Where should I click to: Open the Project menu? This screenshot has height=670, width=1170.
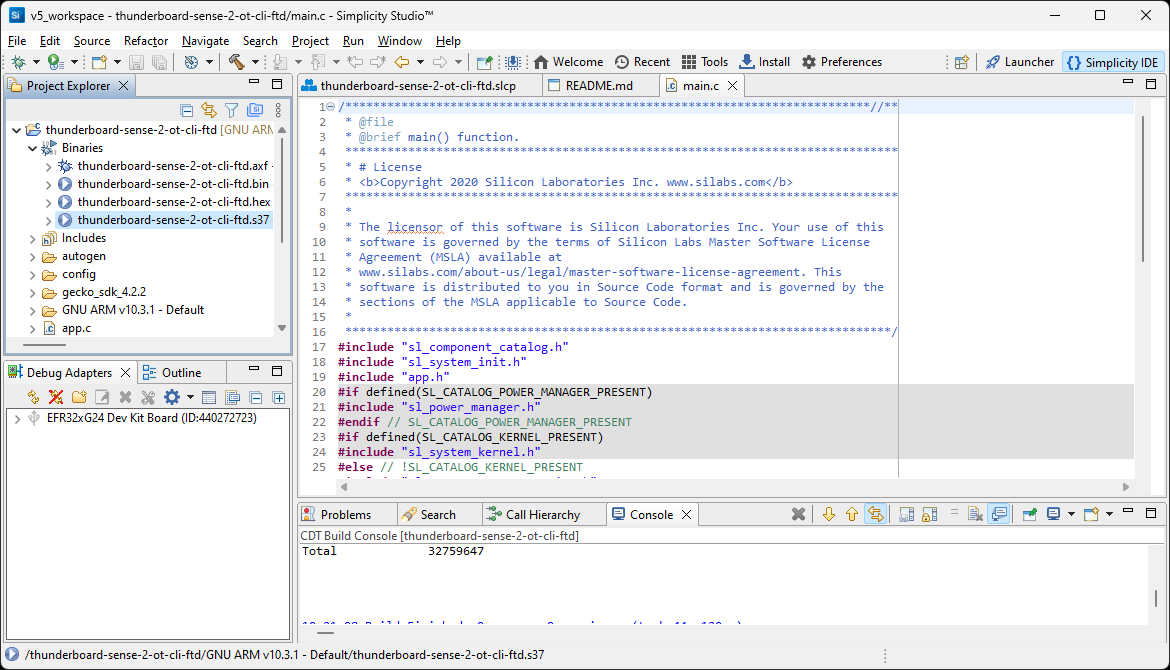[310, 41]
